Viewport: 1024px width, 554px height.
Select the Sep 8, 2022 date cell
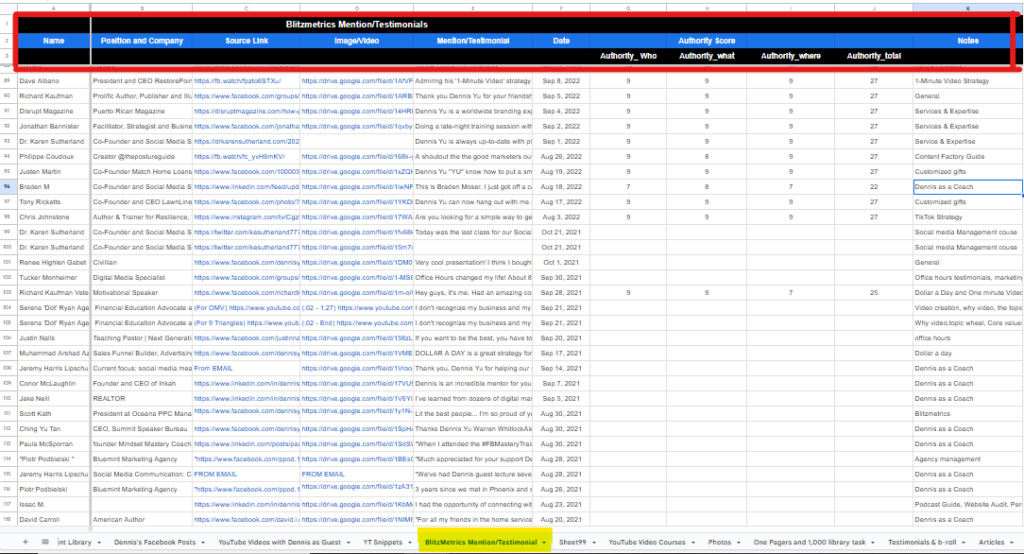[561, 81]
